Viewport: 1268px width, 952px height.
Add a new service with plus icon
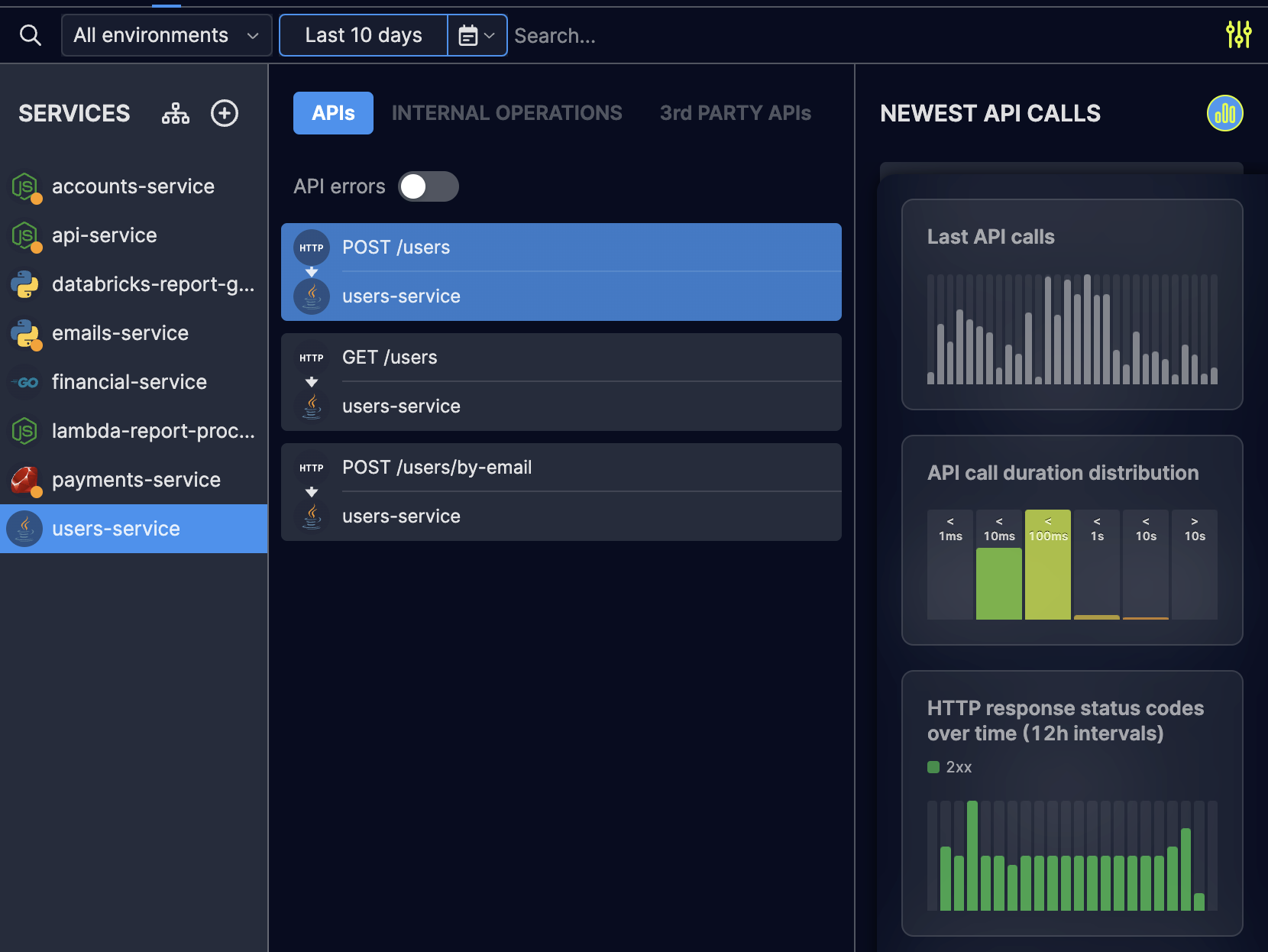coord(225,113)
